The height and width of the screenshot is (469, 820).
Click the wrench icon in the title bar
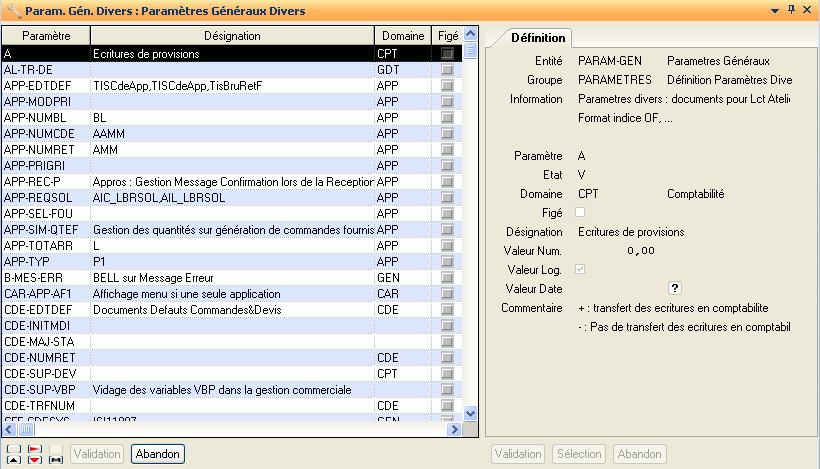(11, 11)
